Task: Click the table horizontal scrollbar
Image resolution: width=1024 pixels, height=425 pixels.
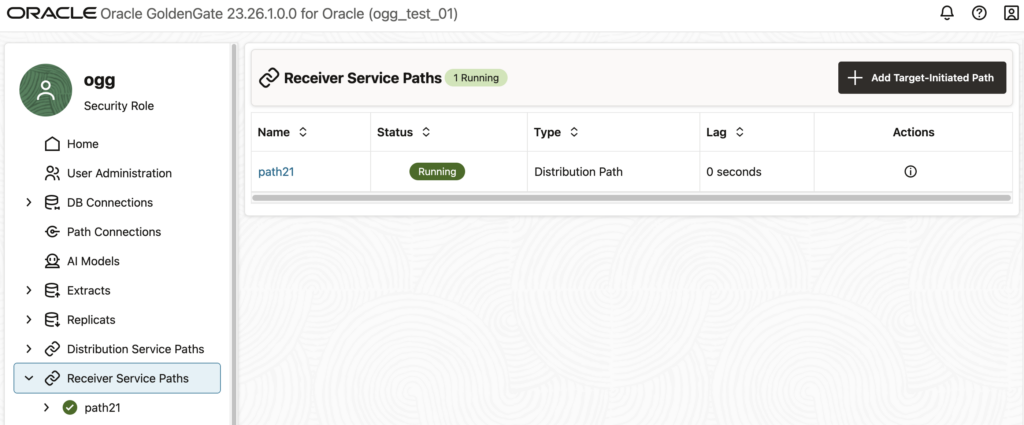Action: (632, 197)
